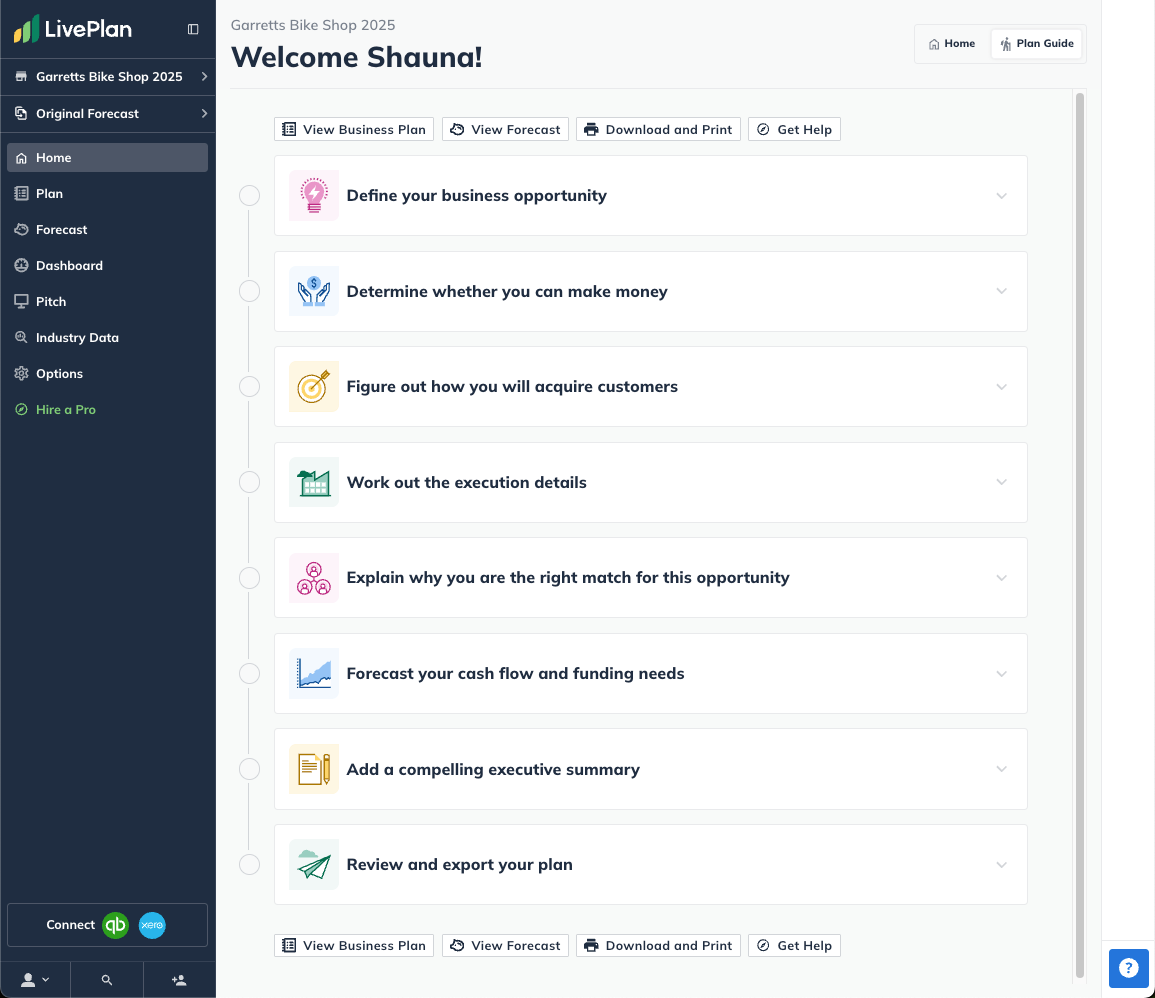Open the blue help question icon
This screenshot has width=1155, height=998.
[1128, 968]
